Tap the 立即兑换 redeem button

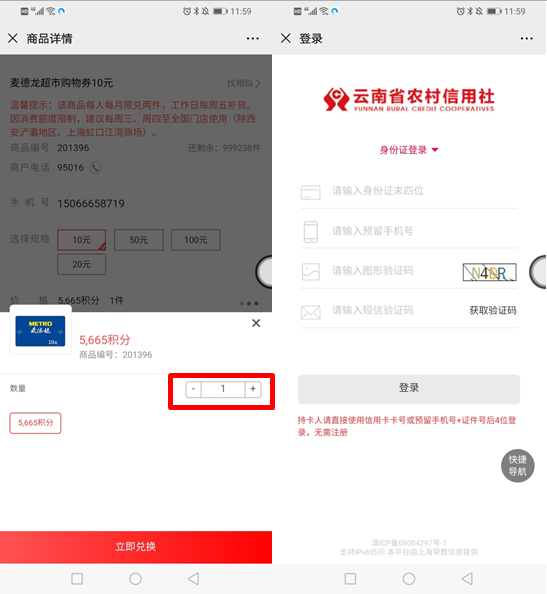click(x=136, y=547)
